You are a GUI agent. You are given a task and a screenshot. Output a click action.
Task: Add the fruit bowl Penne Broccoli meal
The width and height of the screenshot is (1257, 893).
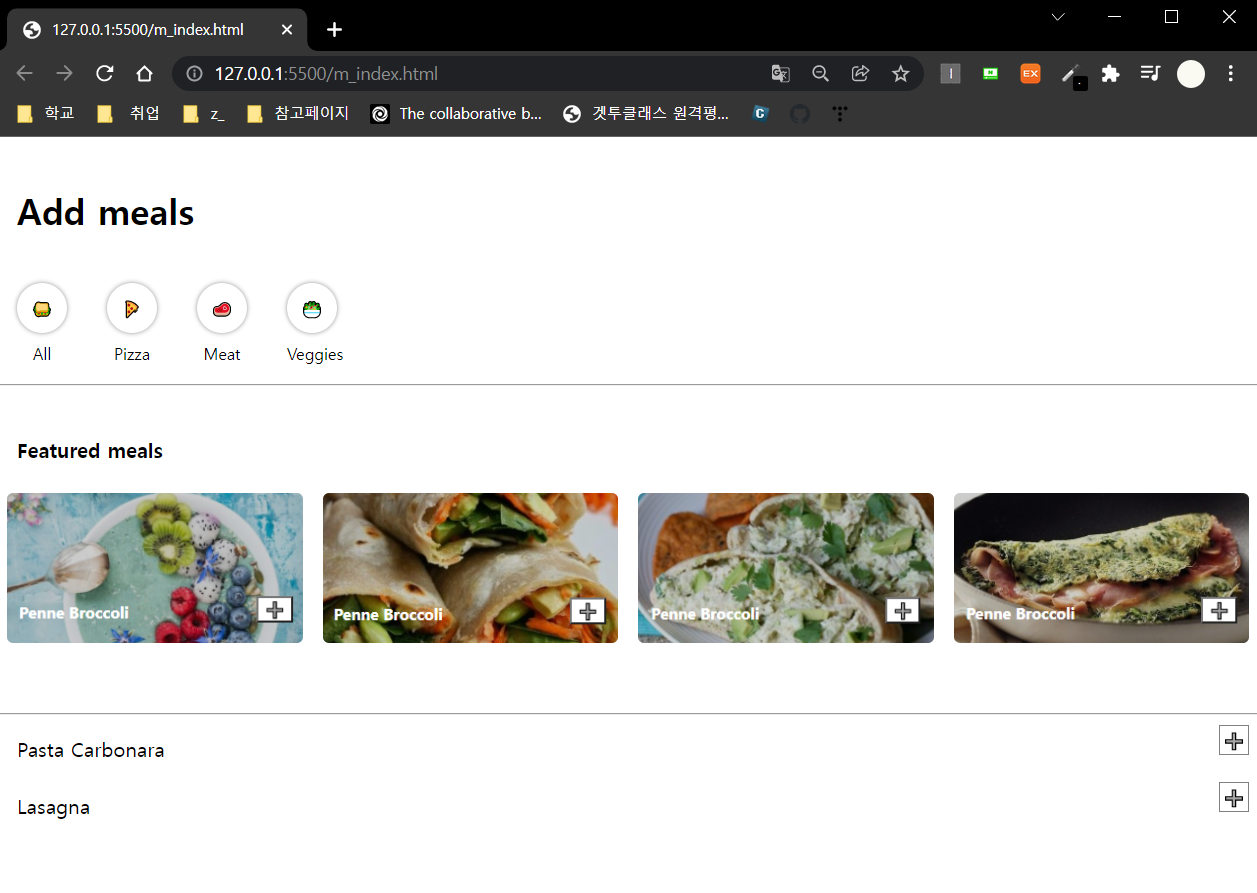coord(275,609)
